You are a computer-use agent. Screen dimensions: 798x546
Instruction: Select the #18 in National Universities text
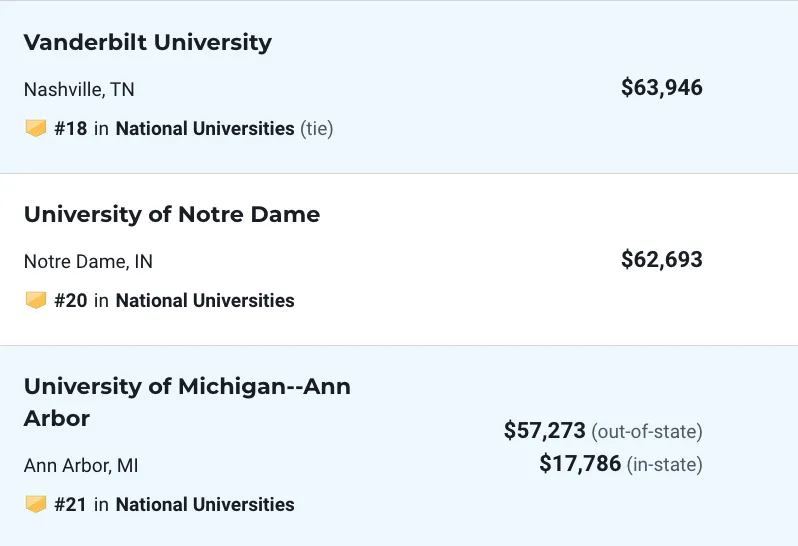tap(175, 128)
